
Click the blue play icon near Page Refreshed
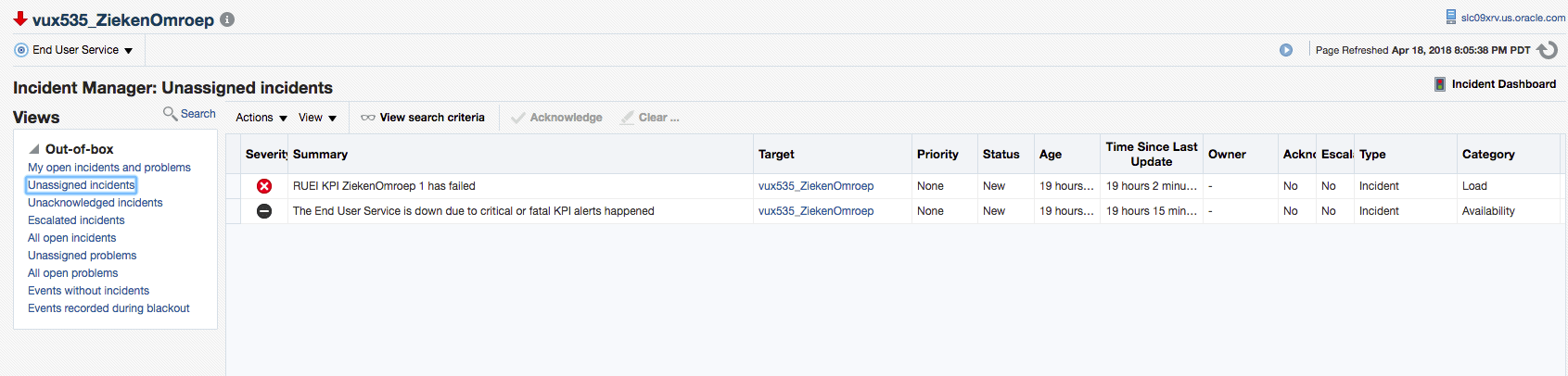pos(1286,50)
